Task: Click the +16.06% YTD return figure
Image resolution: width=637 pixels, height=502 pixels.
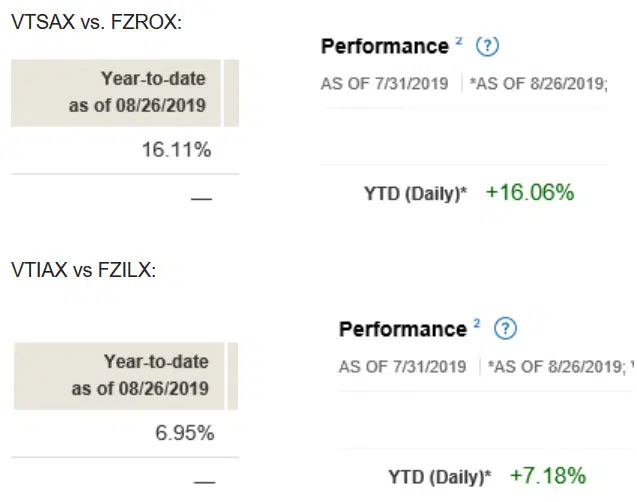Action: pyautogui.click(x=529, y=193)
